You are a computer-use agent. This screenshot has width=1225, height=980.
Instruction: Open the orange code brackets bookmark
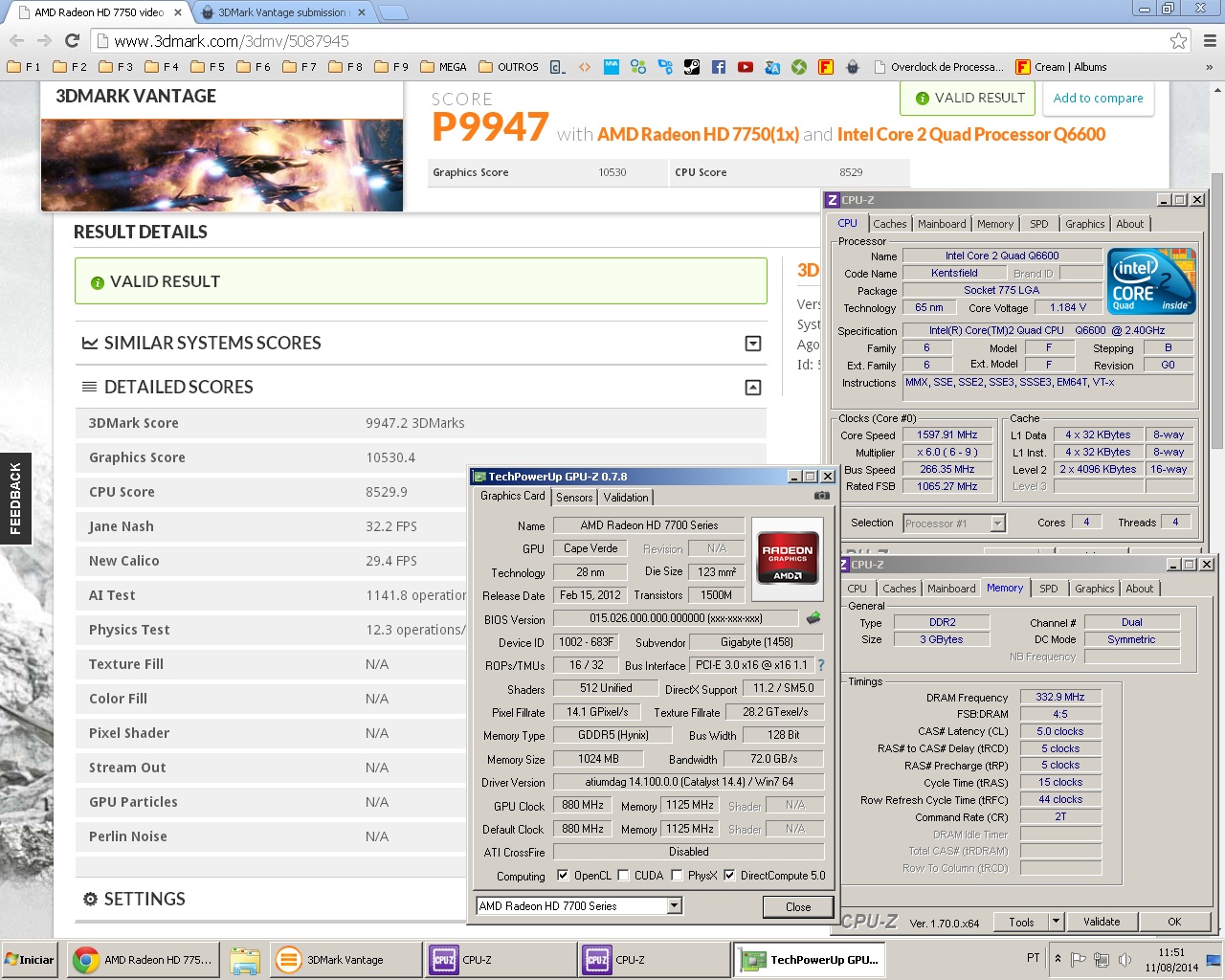(585, 67)
